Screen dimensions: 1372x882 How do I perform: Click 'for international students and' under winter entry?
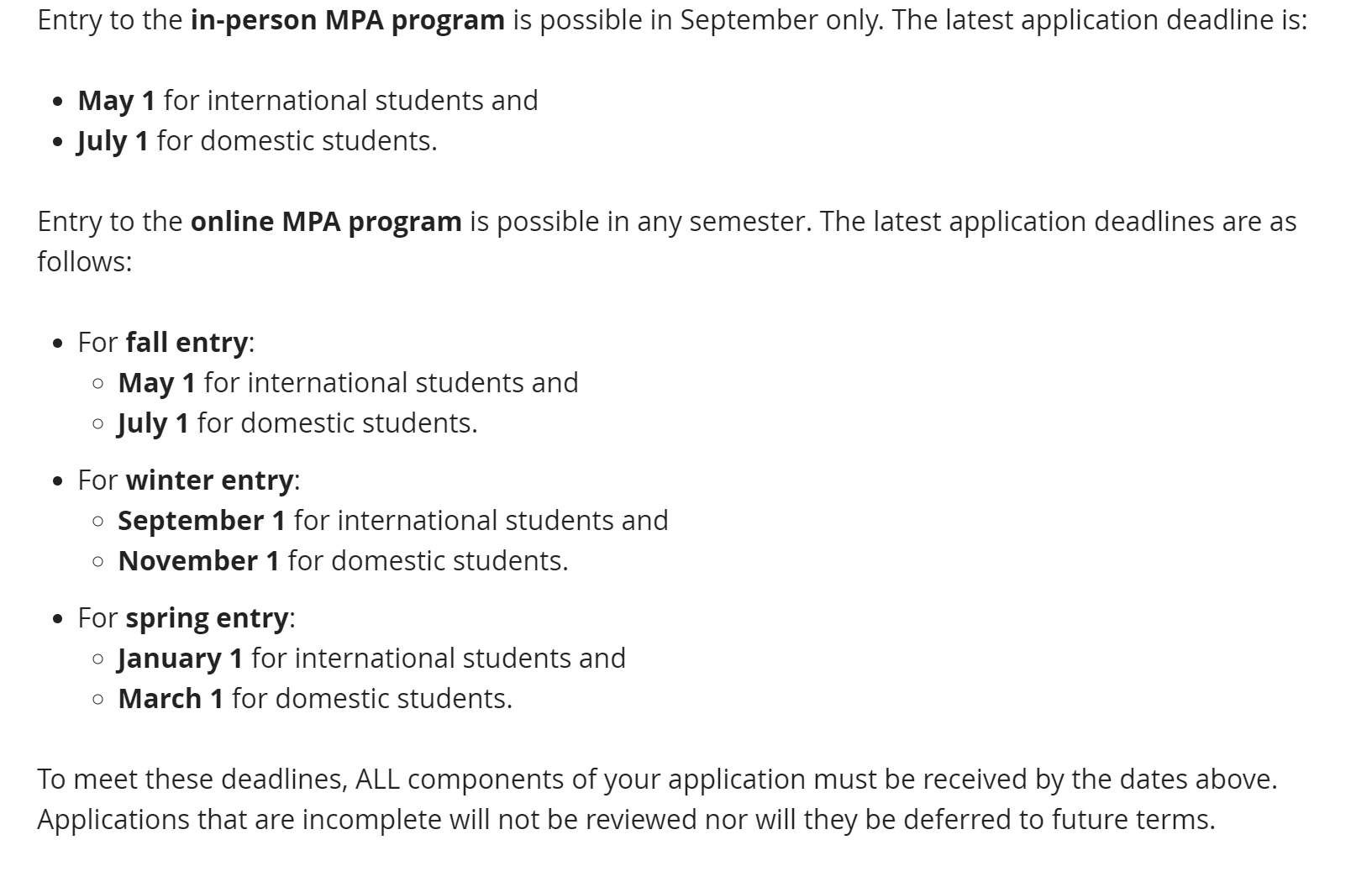tap(481, 520)
